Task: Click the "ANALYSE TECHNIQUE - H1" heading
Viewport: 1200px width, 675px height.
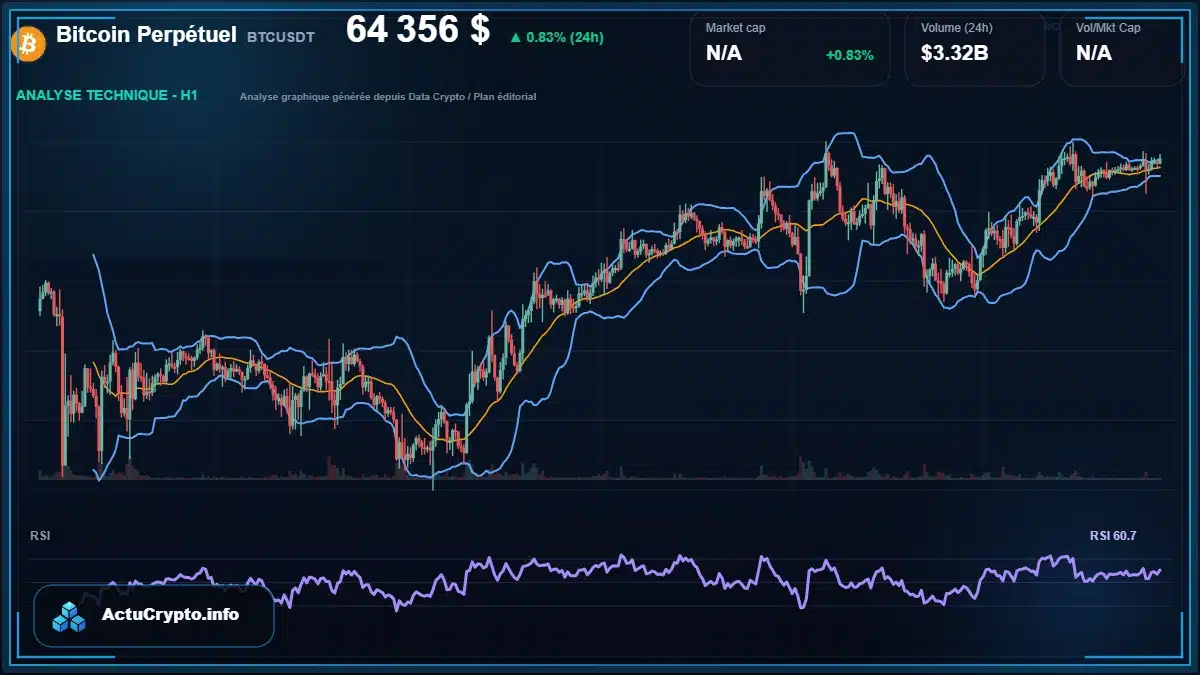Action: [107, 96]
